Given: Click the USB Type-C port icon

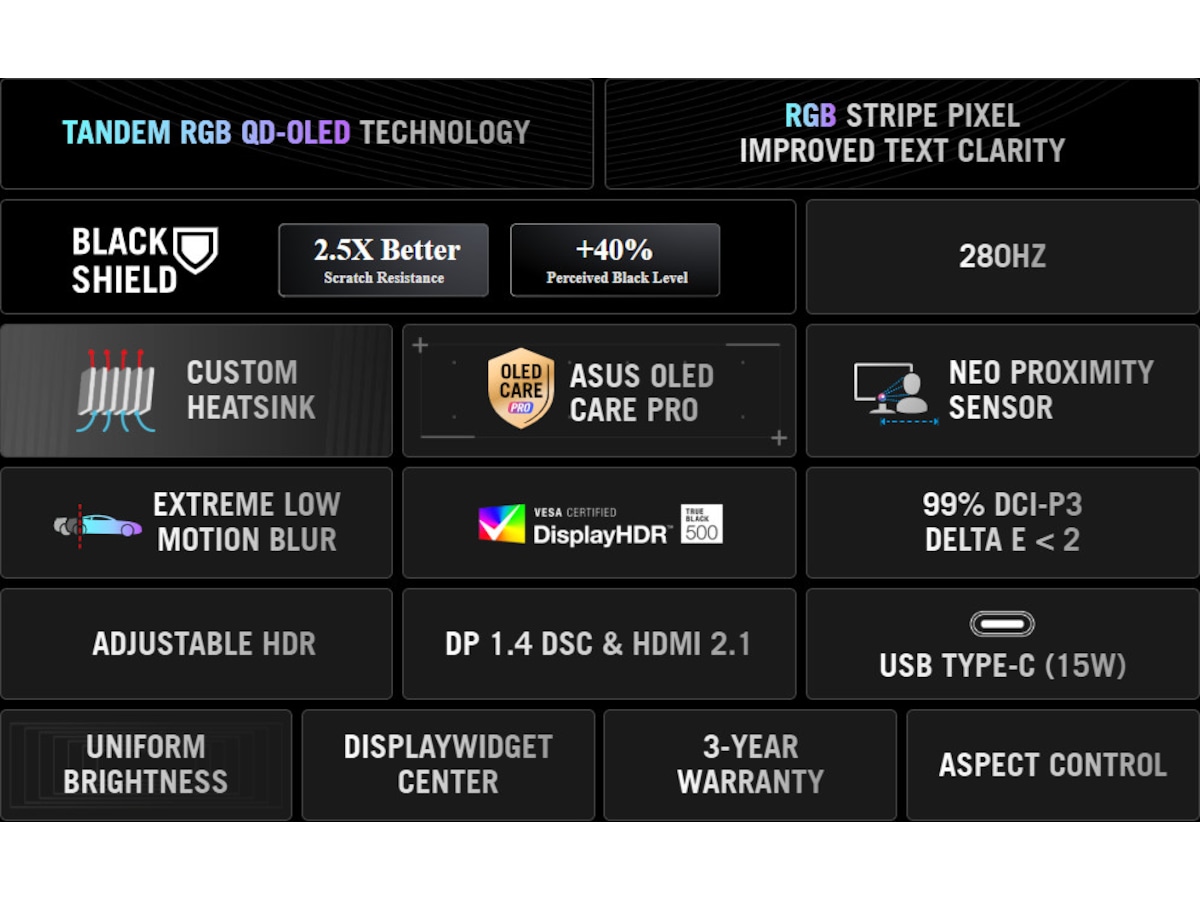Looking at the screenshot, I should pos(1002,624).
